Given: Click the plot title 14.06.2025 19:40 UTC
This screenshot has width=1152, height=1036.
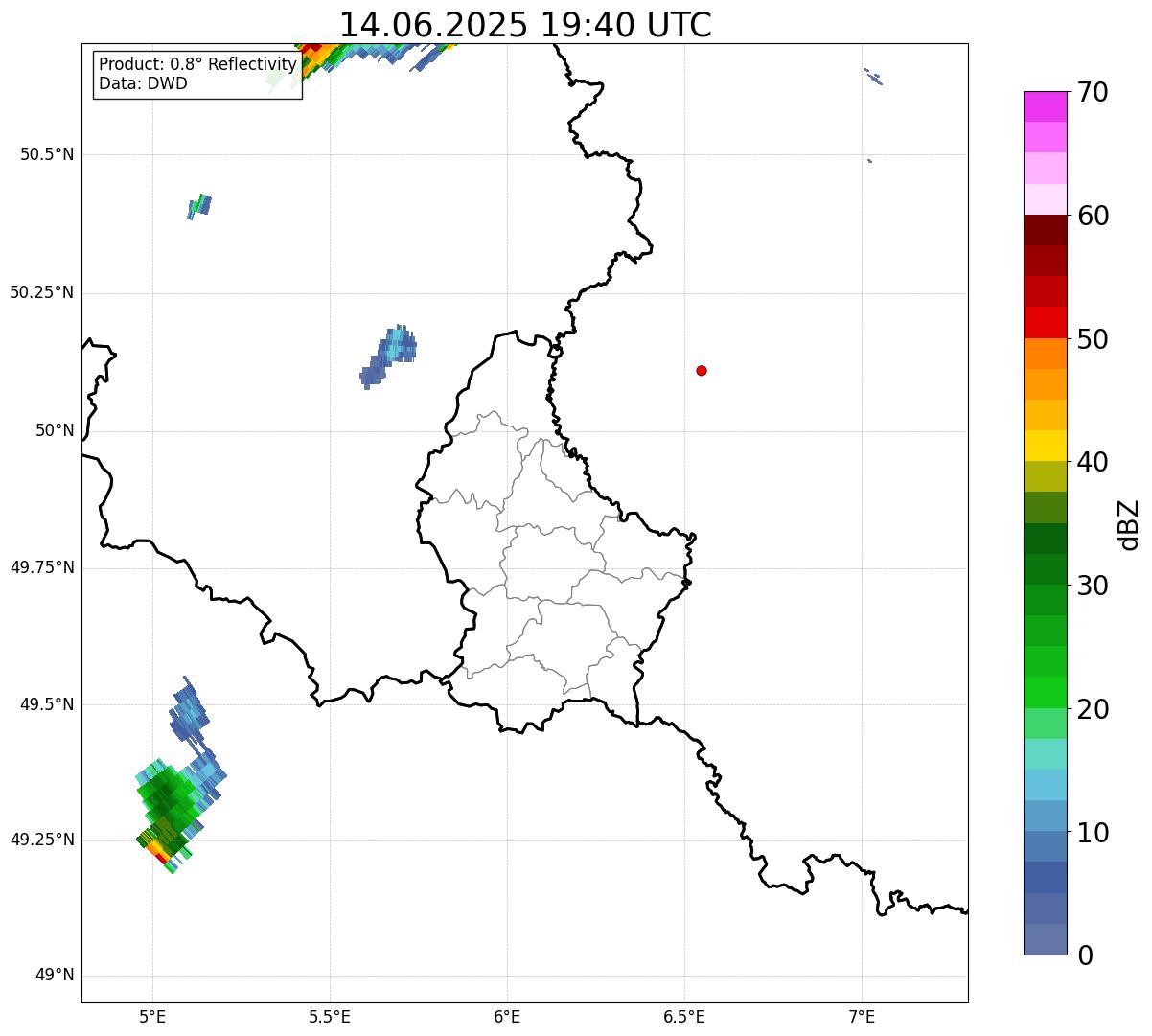Looking at the screenshot, I should [525, 24].
